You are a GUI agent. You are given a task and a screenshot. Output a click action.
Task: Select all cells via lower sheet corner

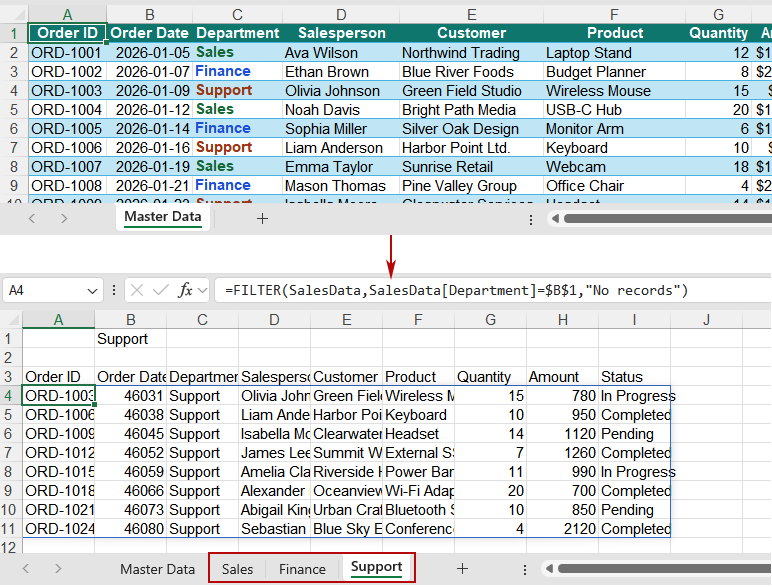tap(11, 320)
